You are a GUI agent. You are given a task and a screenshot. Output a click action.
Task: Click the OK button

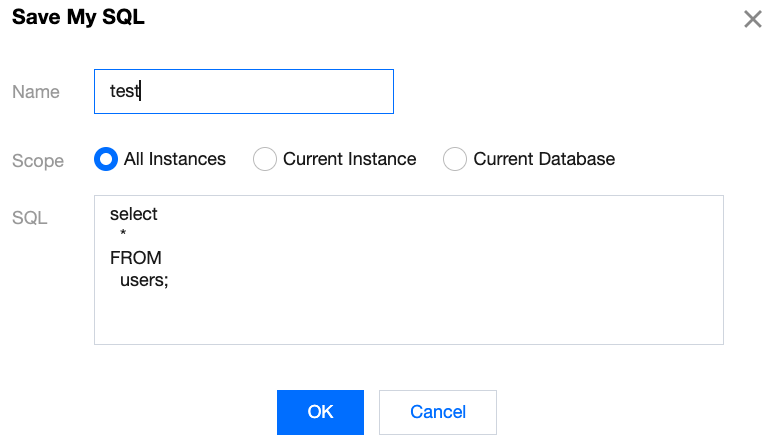320,412
